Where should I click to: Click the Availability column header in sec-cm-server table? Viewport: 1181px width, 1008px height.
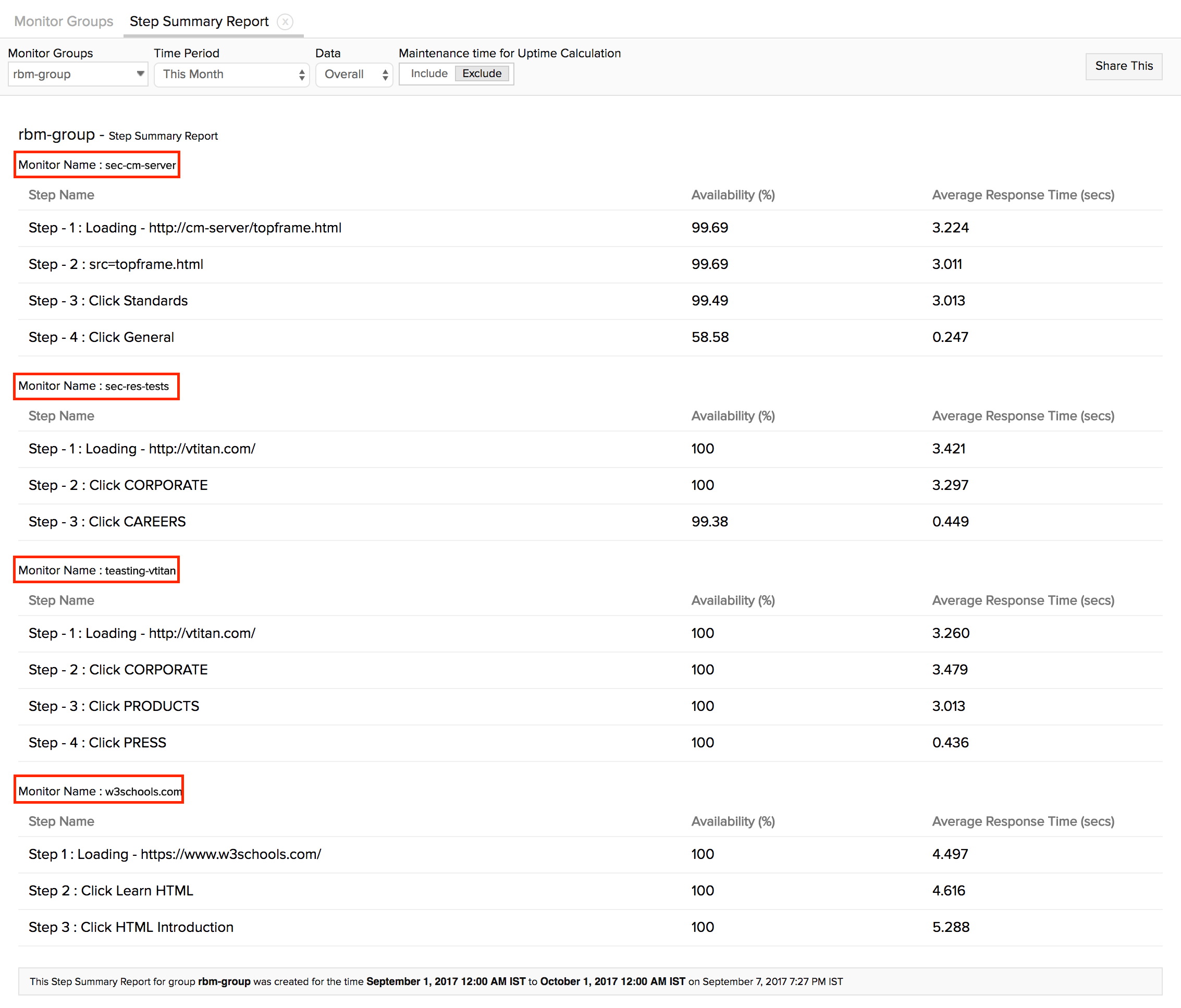point(732,195)
